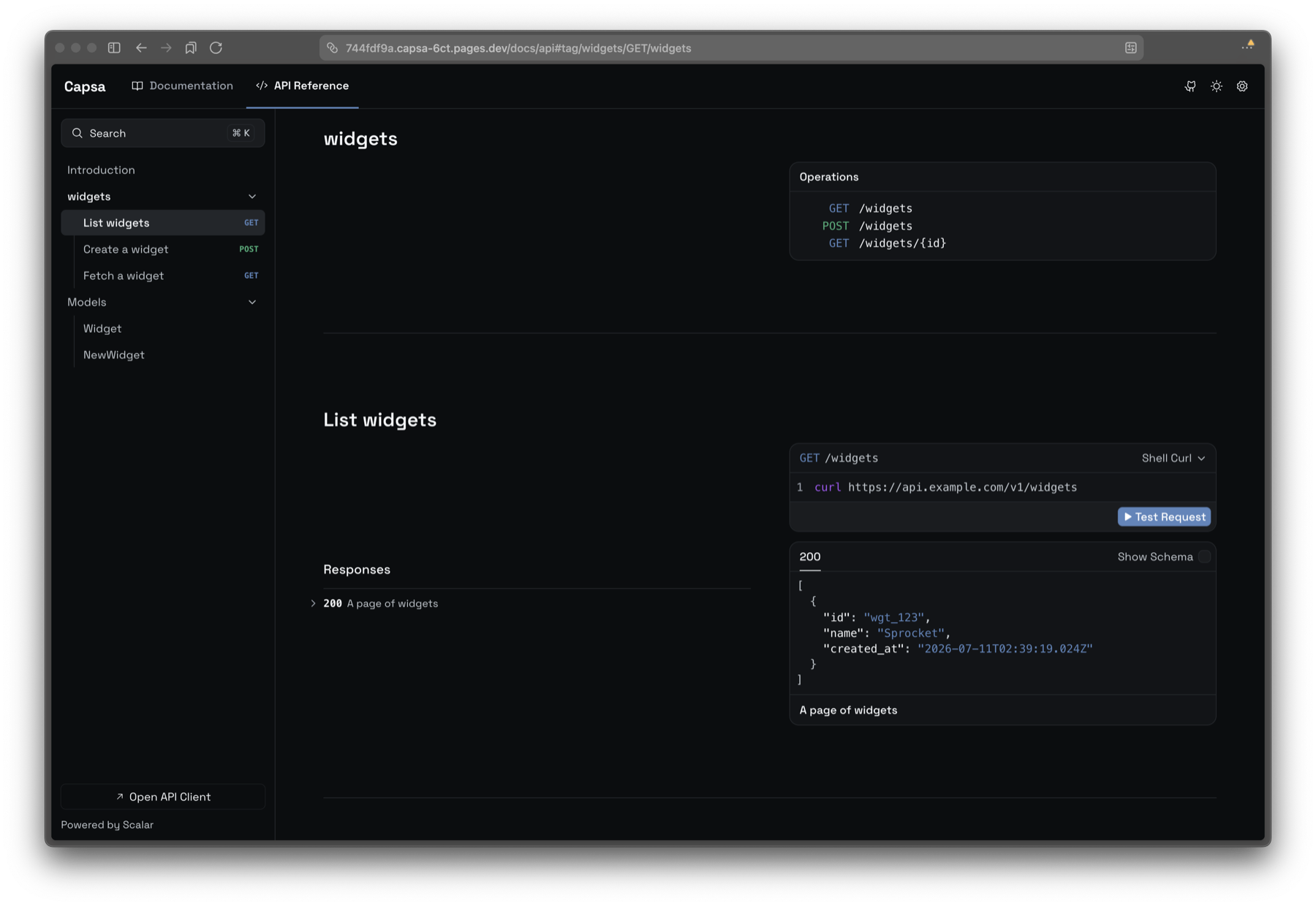Screen dimensions: 1316x906
Task: Click the "Sprocket" name value
Action: [911, 633]
